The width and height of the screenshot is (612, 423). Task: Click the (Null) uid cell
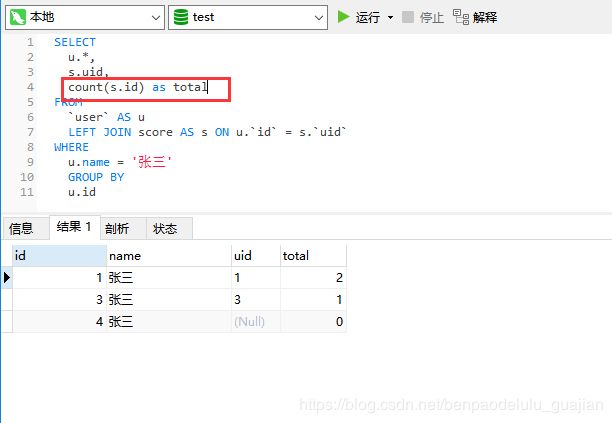(256, 322)
